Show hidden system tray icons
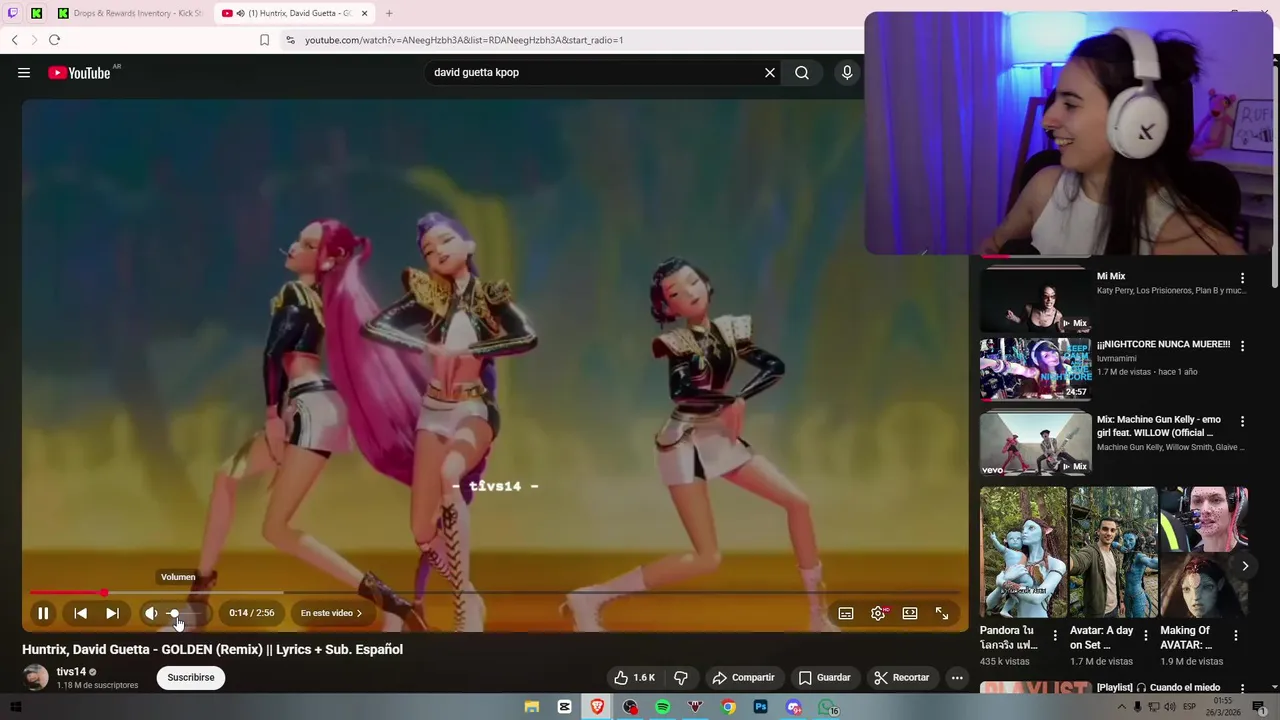1280x720 pixels. 1121,707
